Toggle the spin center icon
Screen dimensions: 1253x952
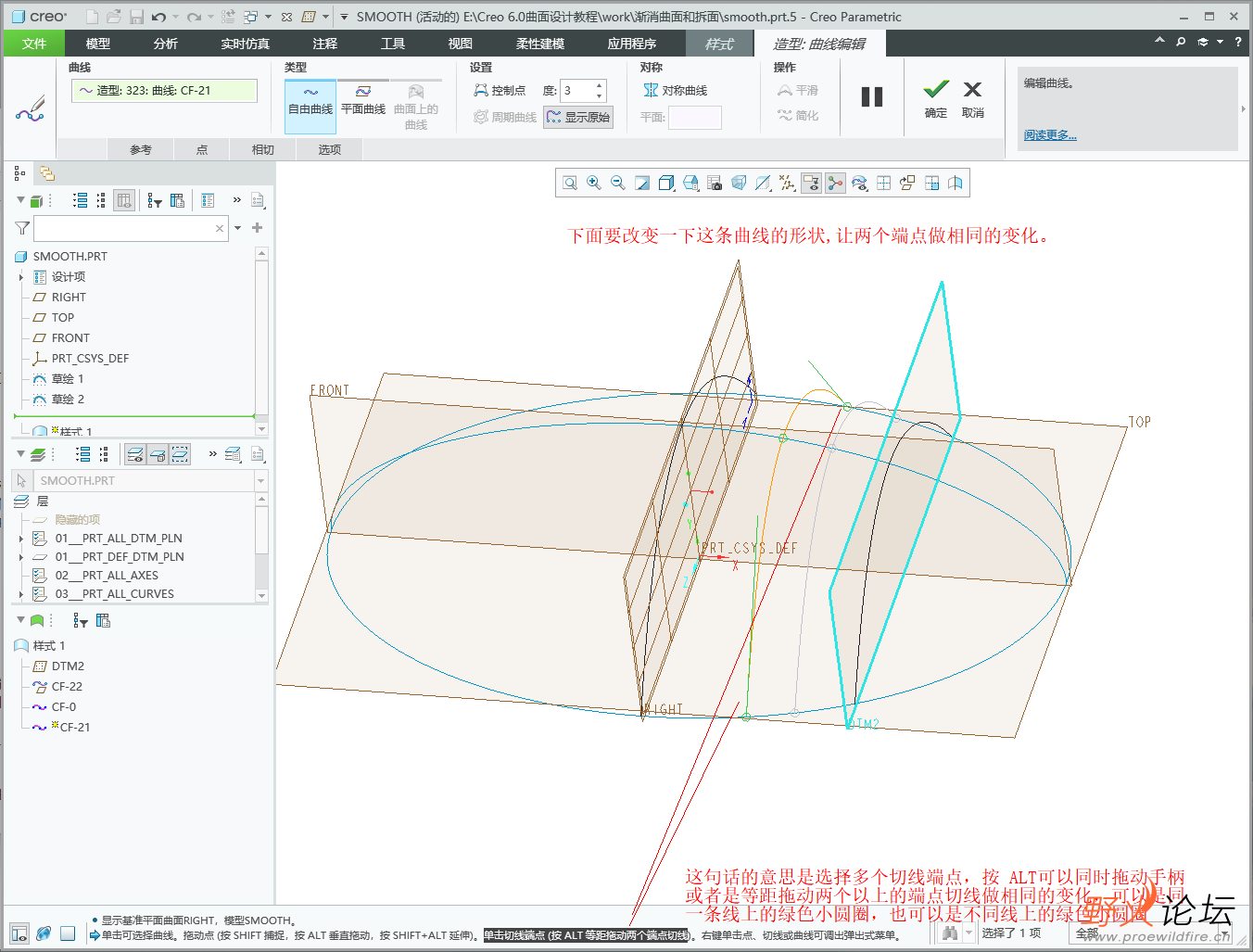(x=835, y=184)
